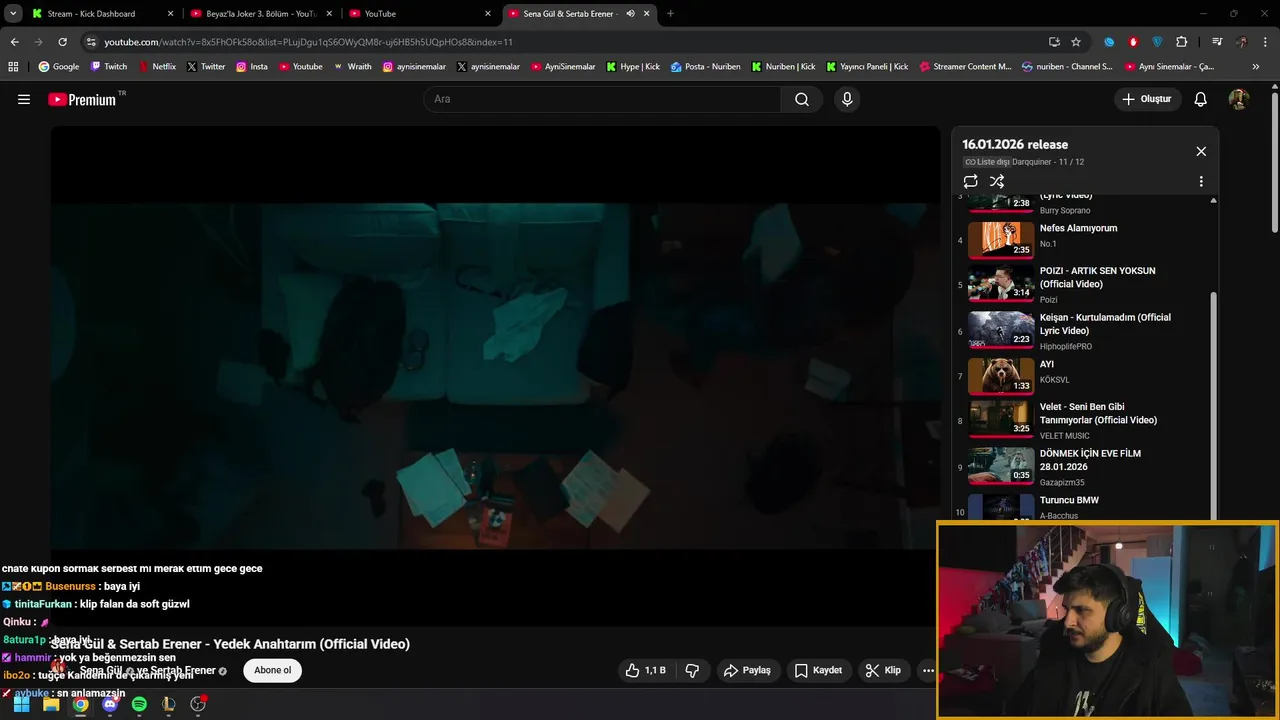Show more bookmarks with the chevron
The image size is (1280, 720).
(1256, 67)
